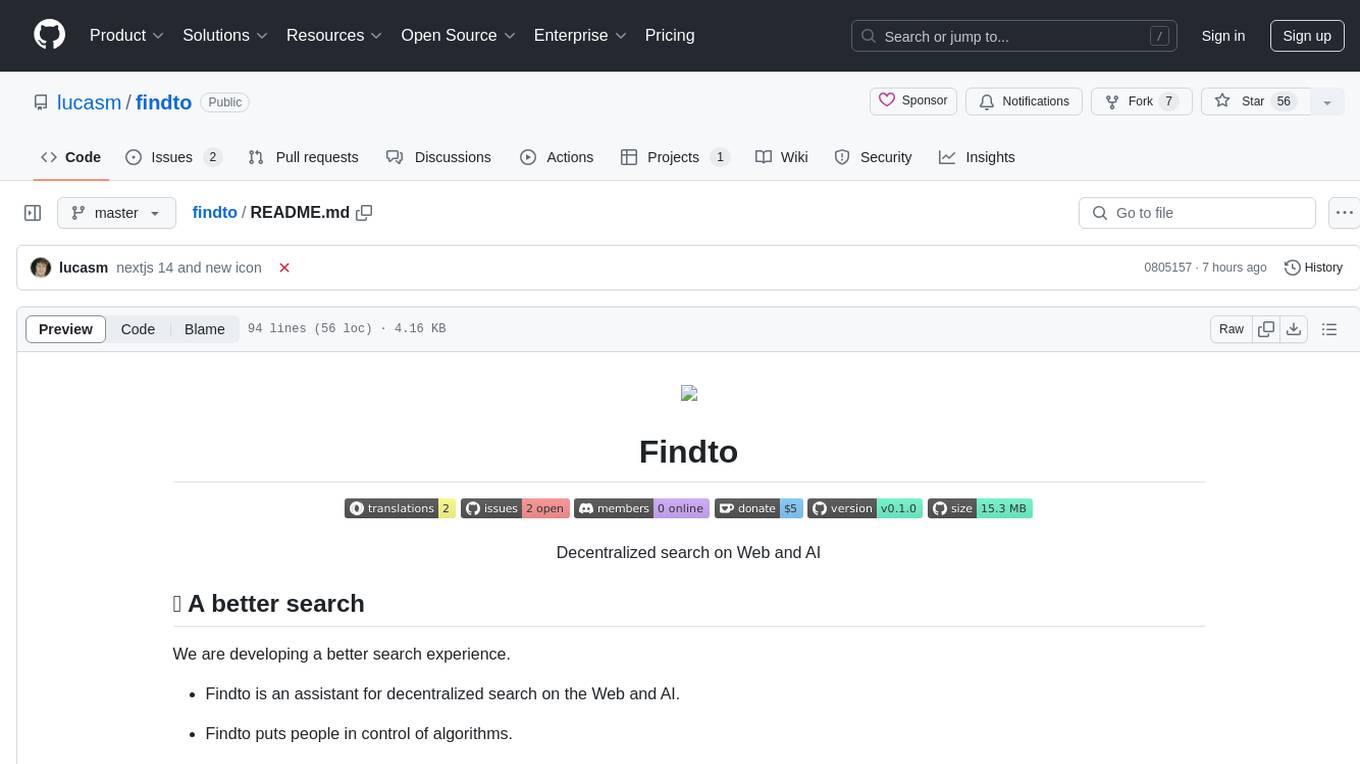
Task: Open the nextjs 14 and new icon commit
Action: click(x=189, y=268)
